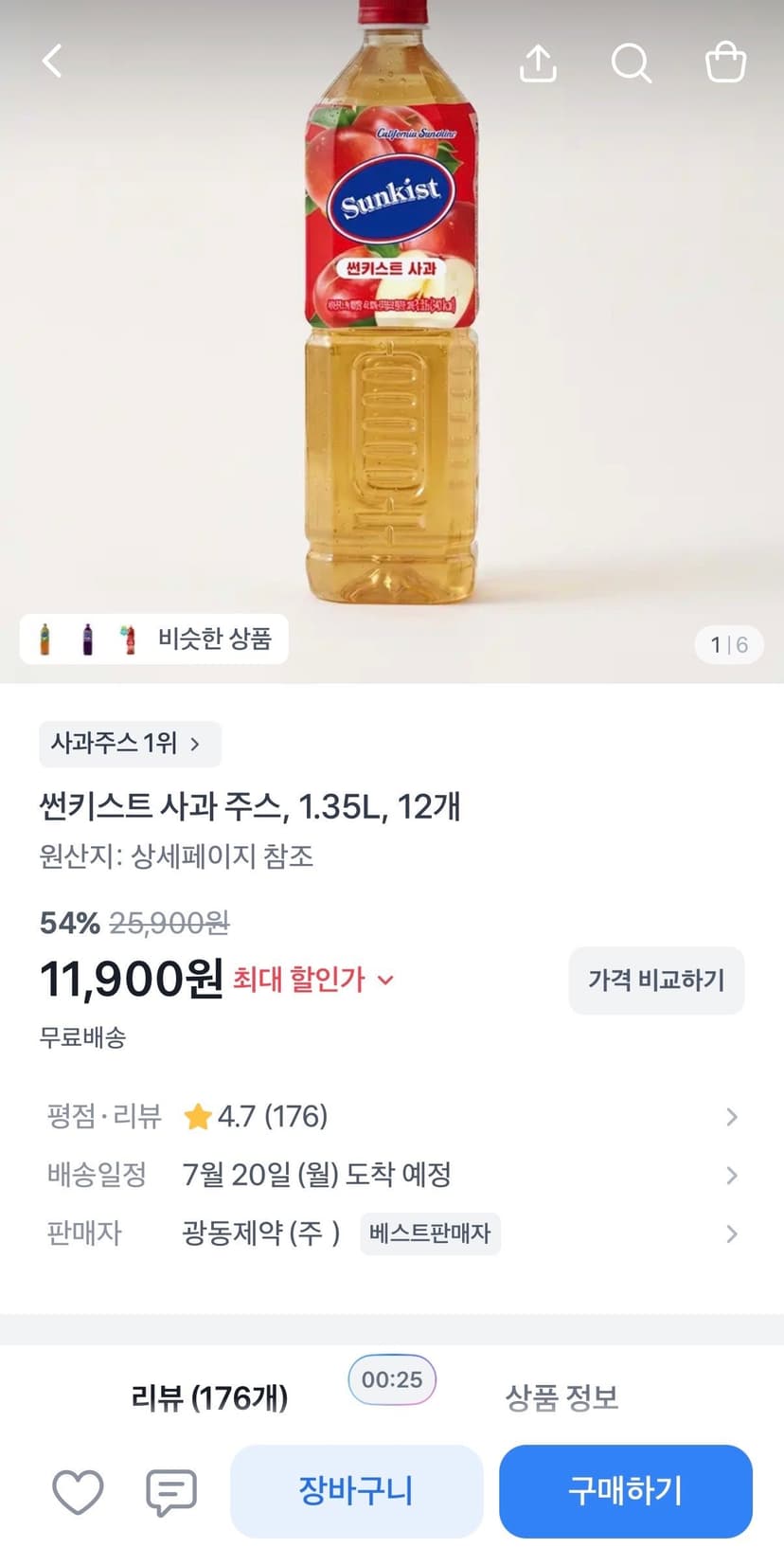
Task: Tap the 1|6 image page indicator
Action: click(729, 645)
